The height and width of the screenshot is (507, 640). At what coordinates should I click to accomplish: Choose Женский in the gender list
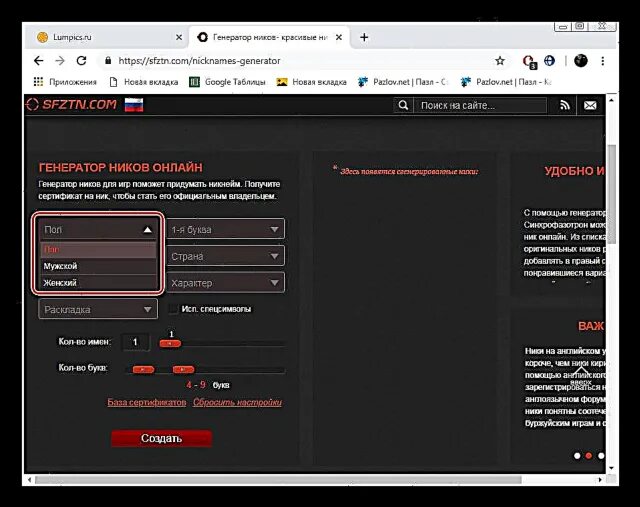coord(98,282)
